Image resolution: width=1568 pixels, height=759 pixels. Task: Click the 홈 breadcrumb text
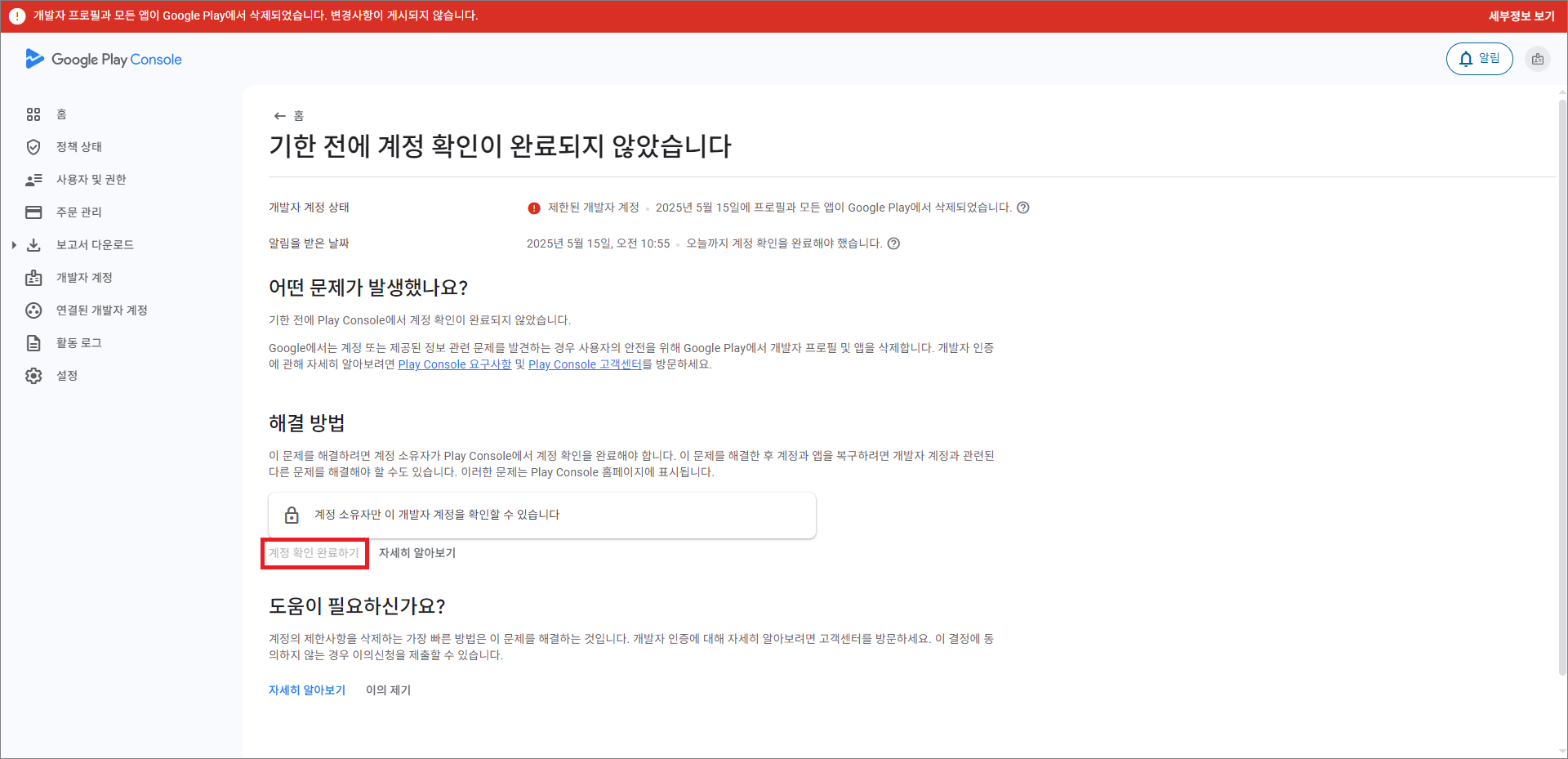point(299,116)
